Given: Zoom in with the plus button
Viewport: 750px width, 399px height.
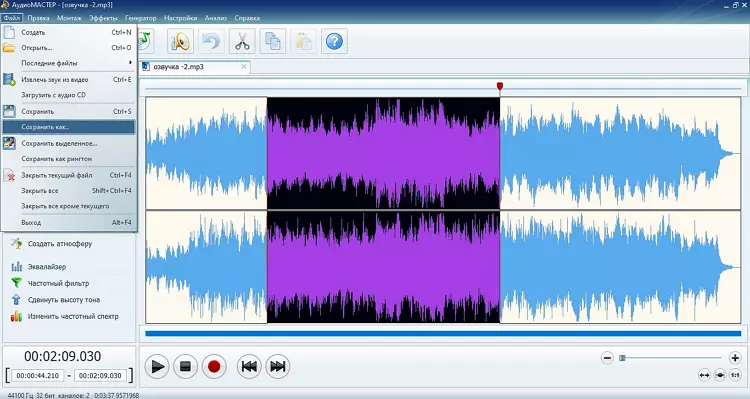Looking at the screenshot, I should click(735, 357).
